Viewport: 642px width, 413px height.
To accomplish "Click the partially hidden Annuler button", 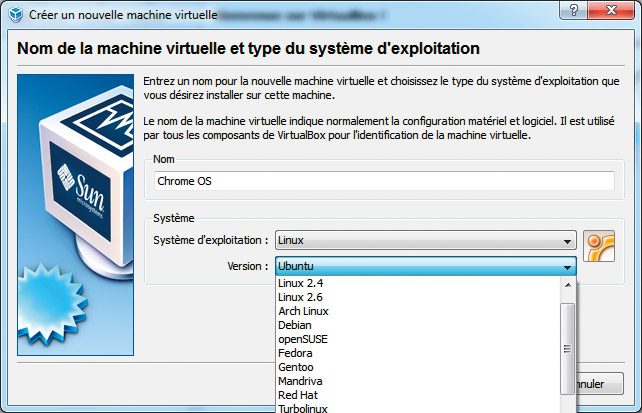I will [x=600, y=384].
